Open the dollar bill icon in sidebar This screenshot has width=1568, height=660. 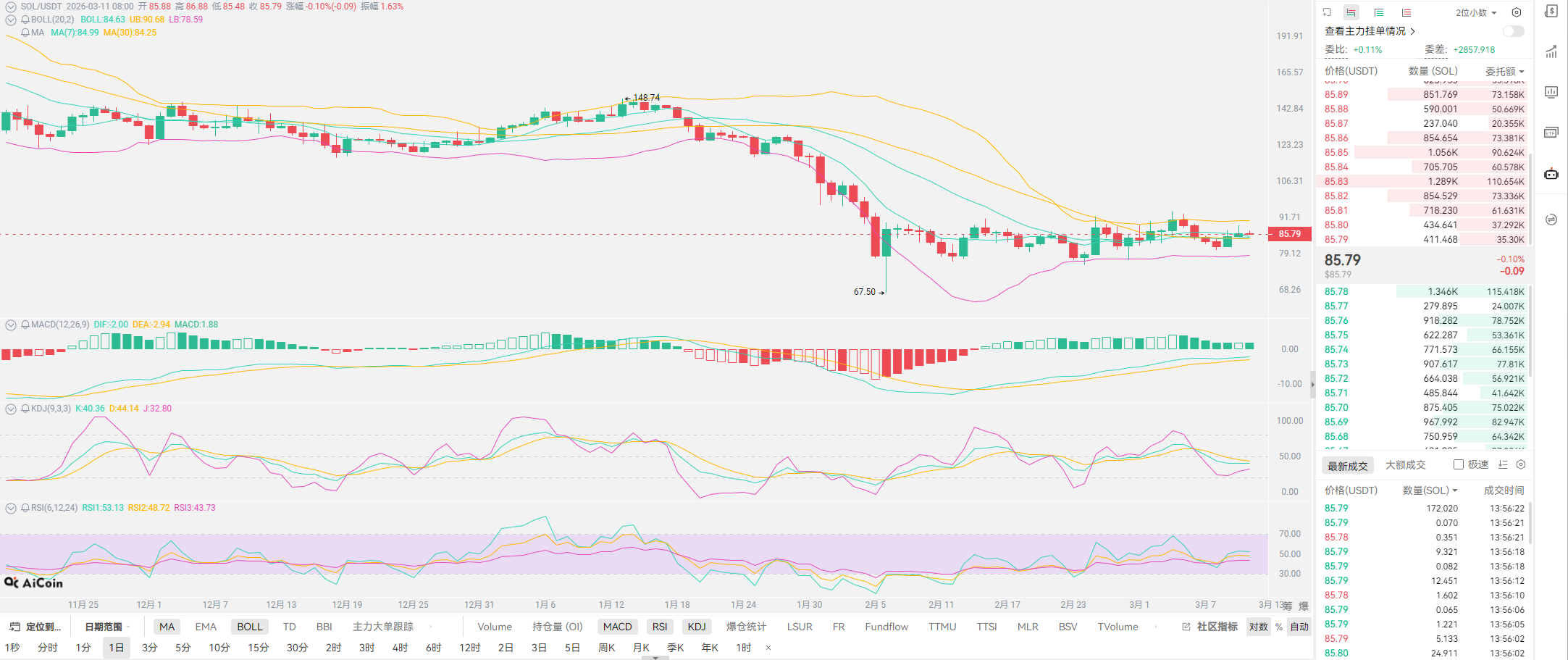point(1551,12)
